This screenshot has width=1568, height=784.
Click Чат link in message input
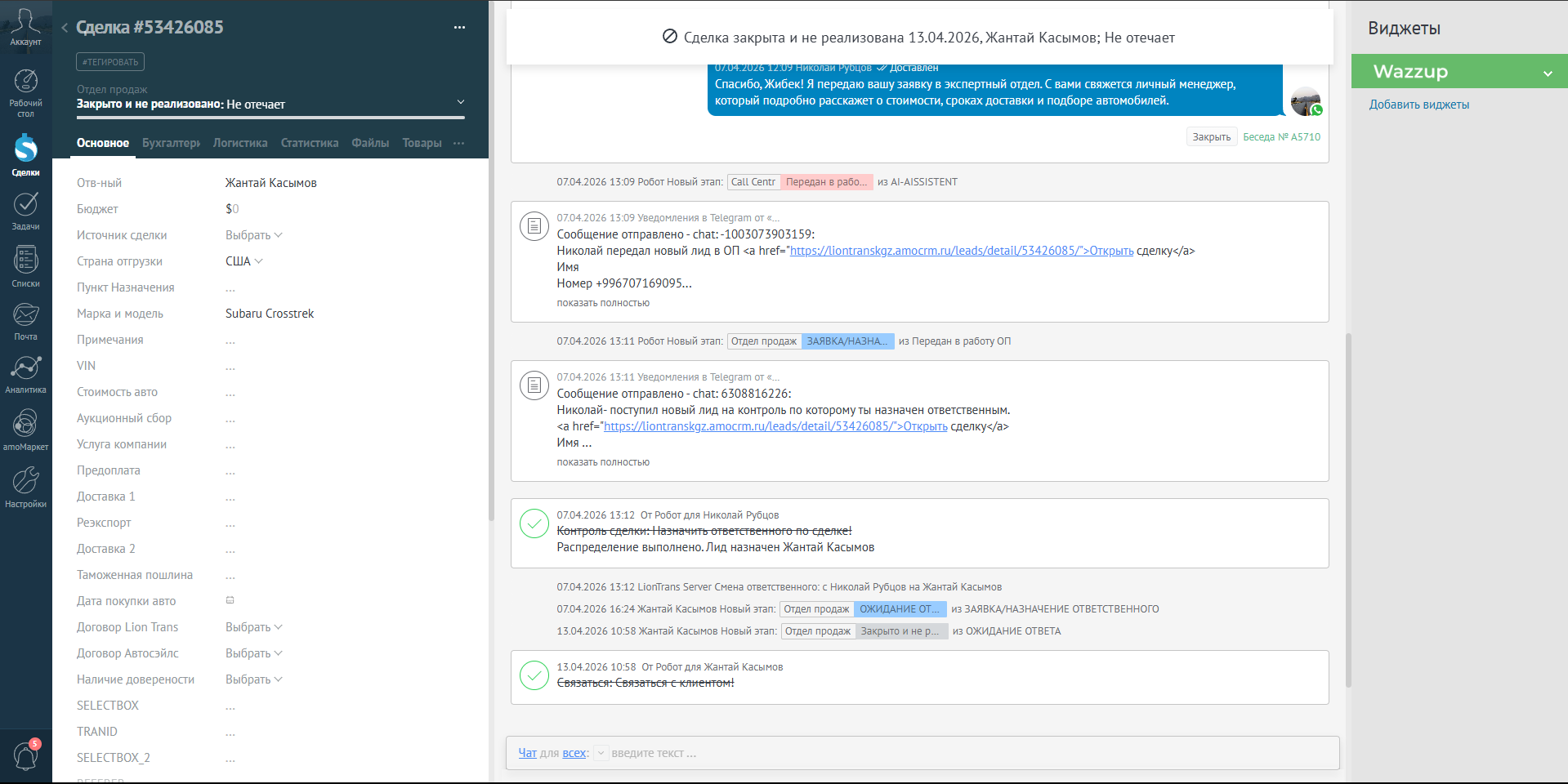(x=527, y=753)
